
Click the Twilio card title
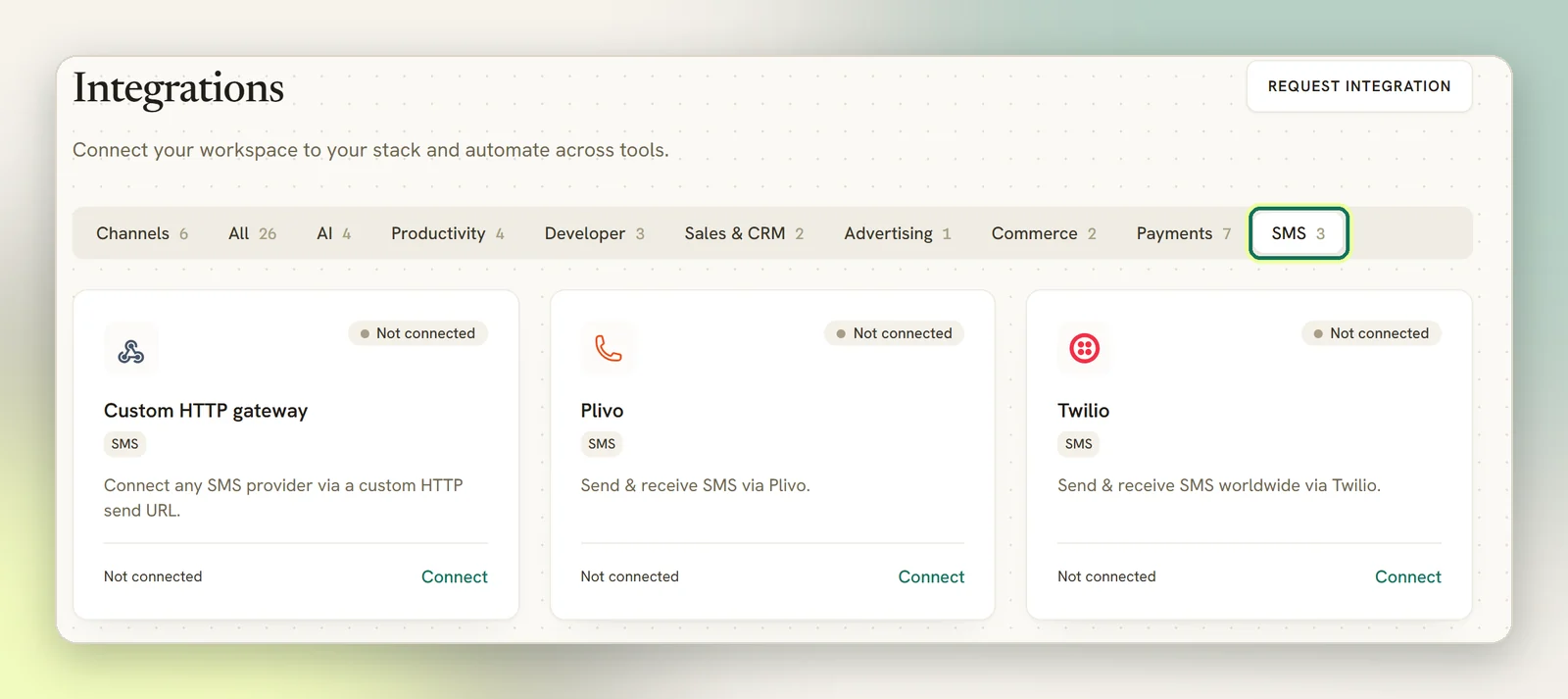[1083, 411]
